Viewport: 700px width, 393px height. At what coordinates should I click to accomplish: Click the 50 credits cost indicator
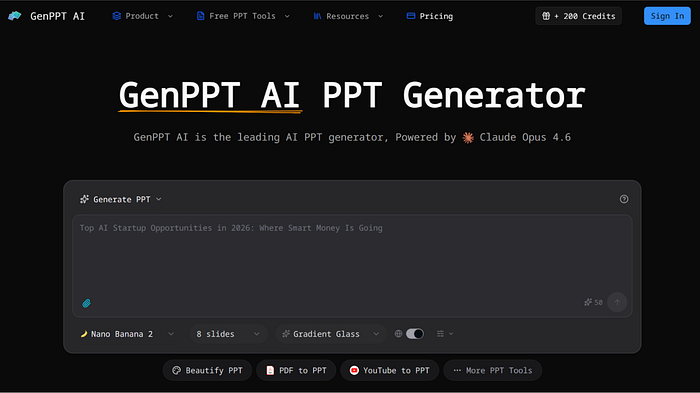(593, 302)
